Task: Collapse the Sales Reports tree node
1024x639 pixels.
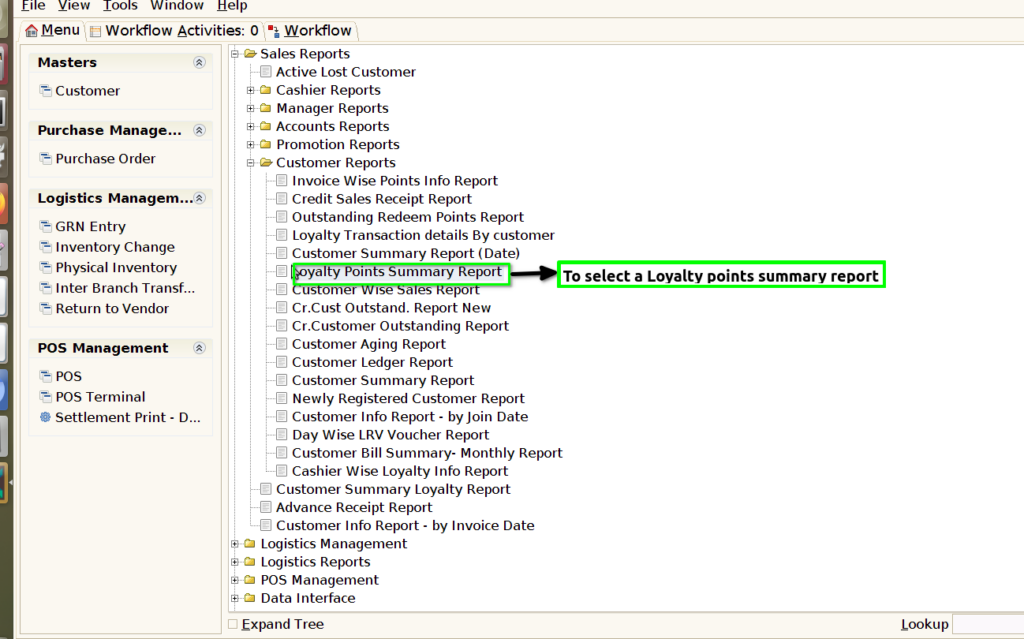Action: [235, 54]
